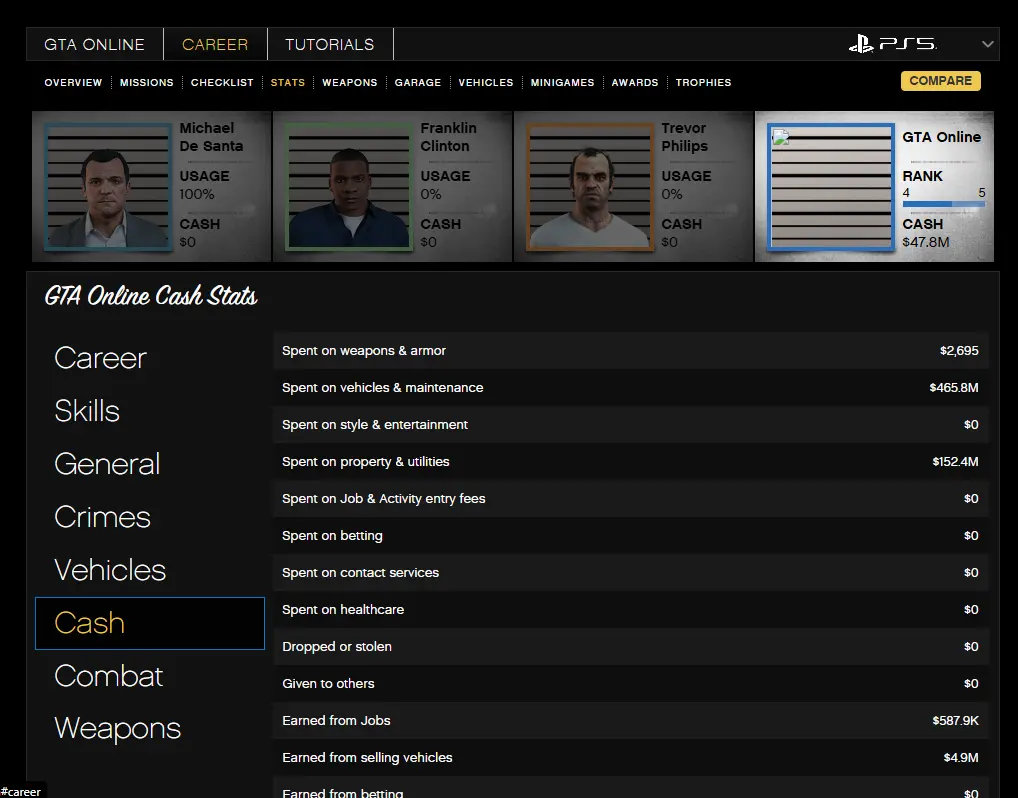1018x798 pixels.
Task: Click the 'Spent on style & entertainment' row
Action: click(x=630, y=425)
